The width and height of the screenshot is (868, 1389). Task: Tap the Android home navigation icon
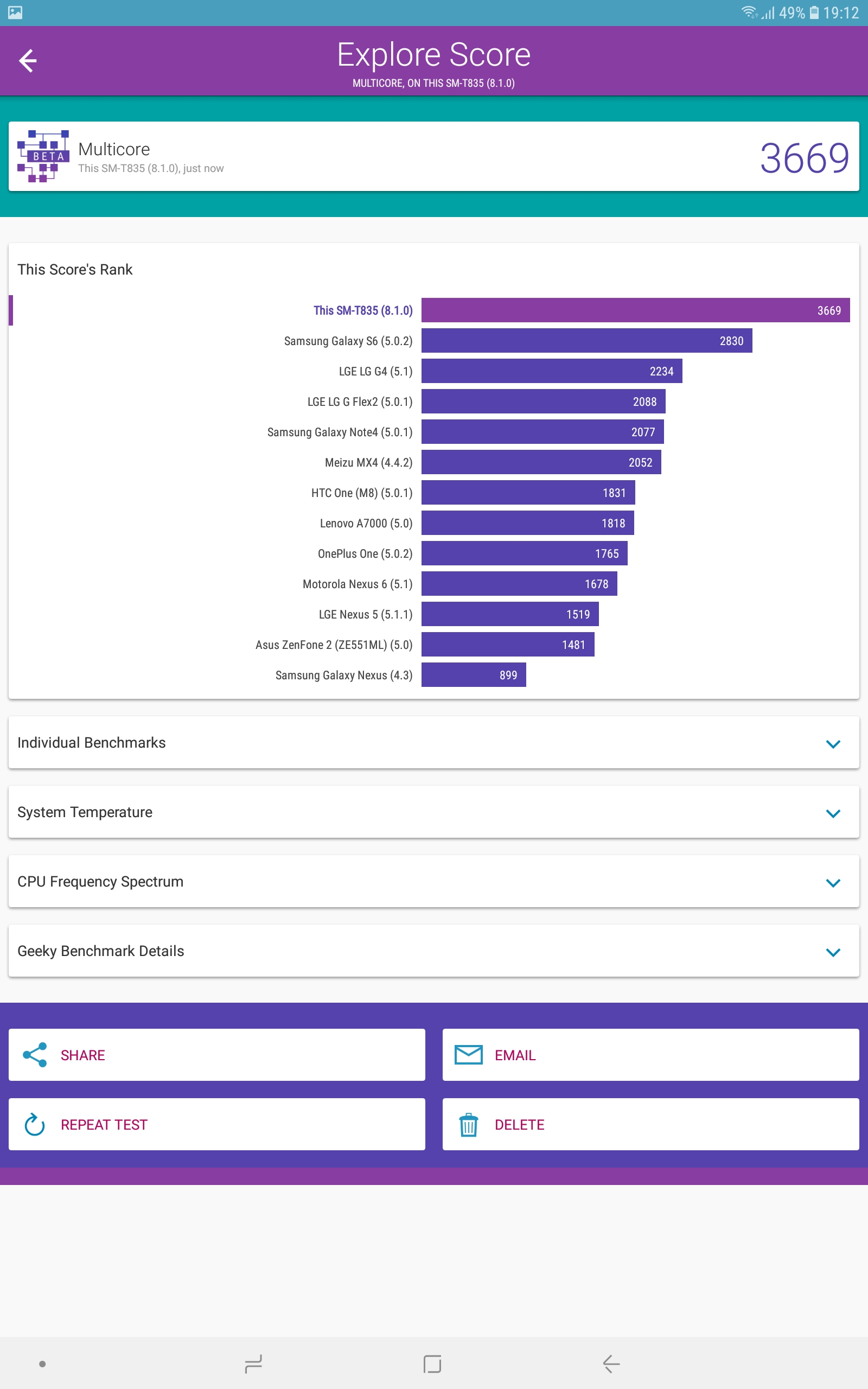tap(432, 1363)
